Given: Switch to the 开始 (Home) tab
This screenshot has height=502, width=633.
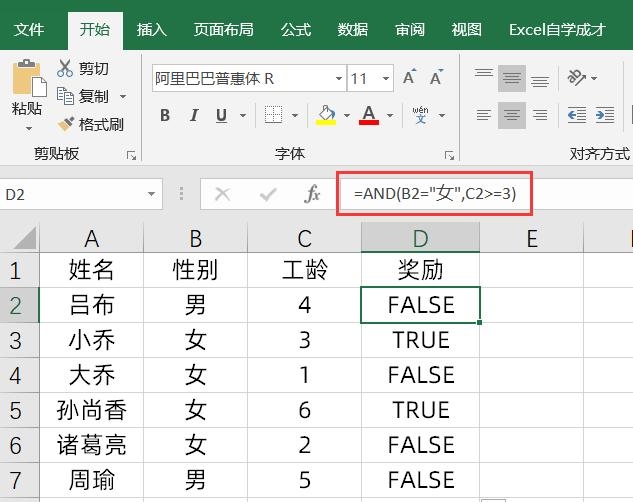Looking at the screenshot, I should tap(95, 29).
